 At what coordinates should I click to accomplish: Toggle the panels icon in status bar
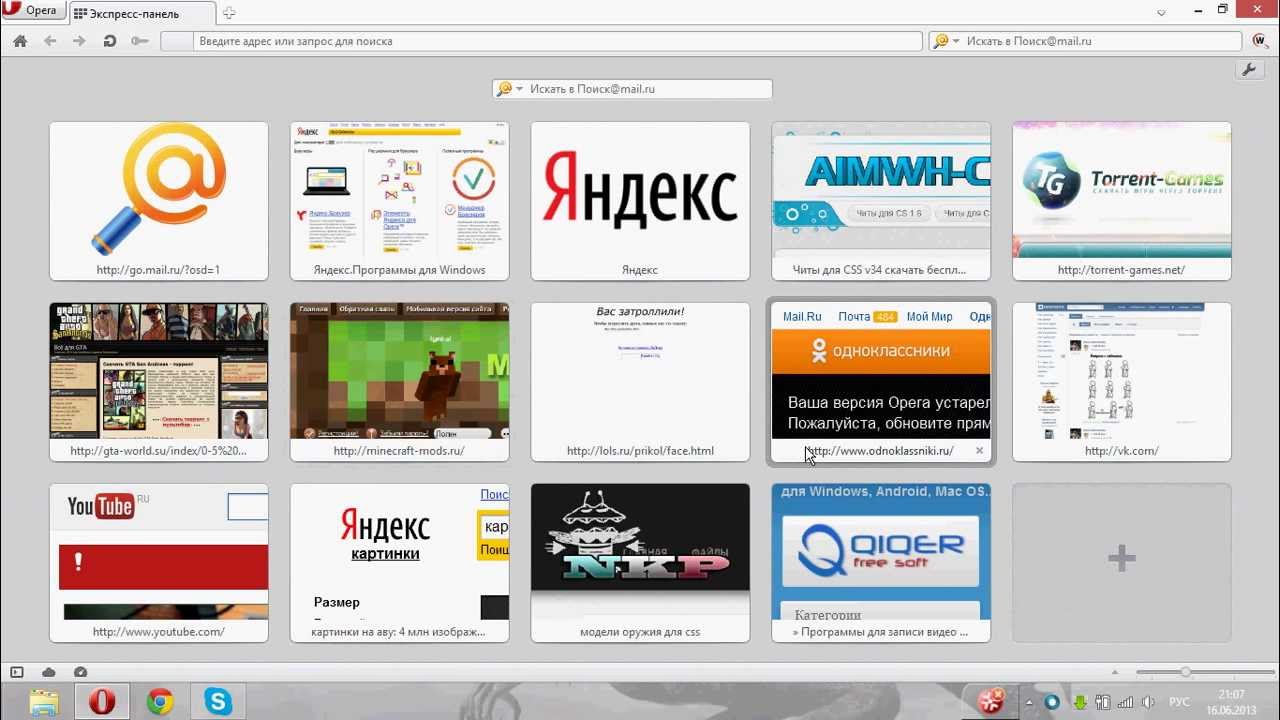(16, 672)
